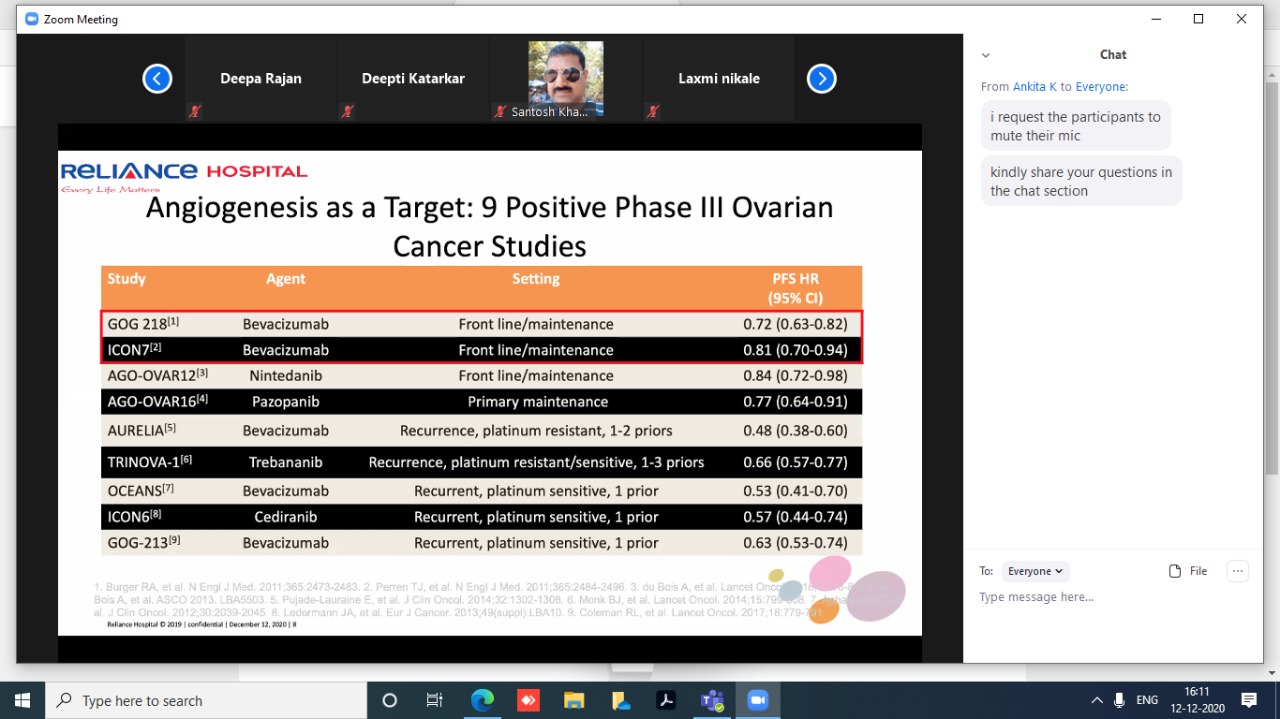Select Santosh's video thumbnail
The image size is (1280, 719).
point(565,75)
